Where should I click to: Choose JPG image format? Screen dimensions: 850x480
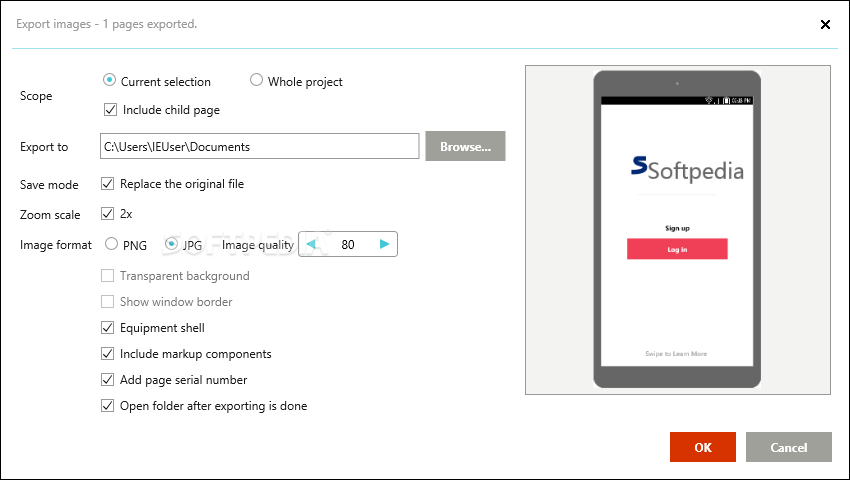[x=171, y=244]
